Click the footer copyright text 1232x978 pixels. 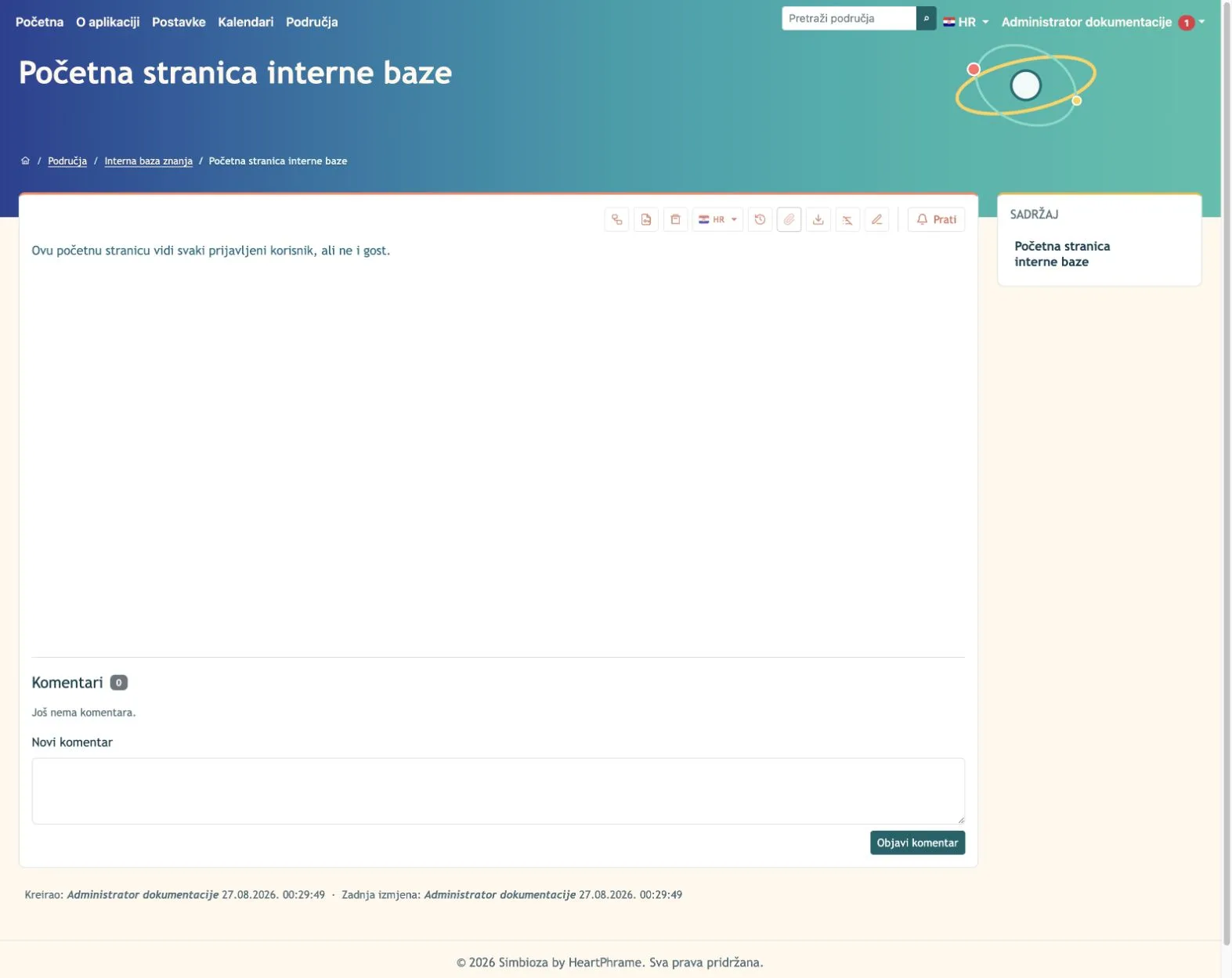point(609,962)
